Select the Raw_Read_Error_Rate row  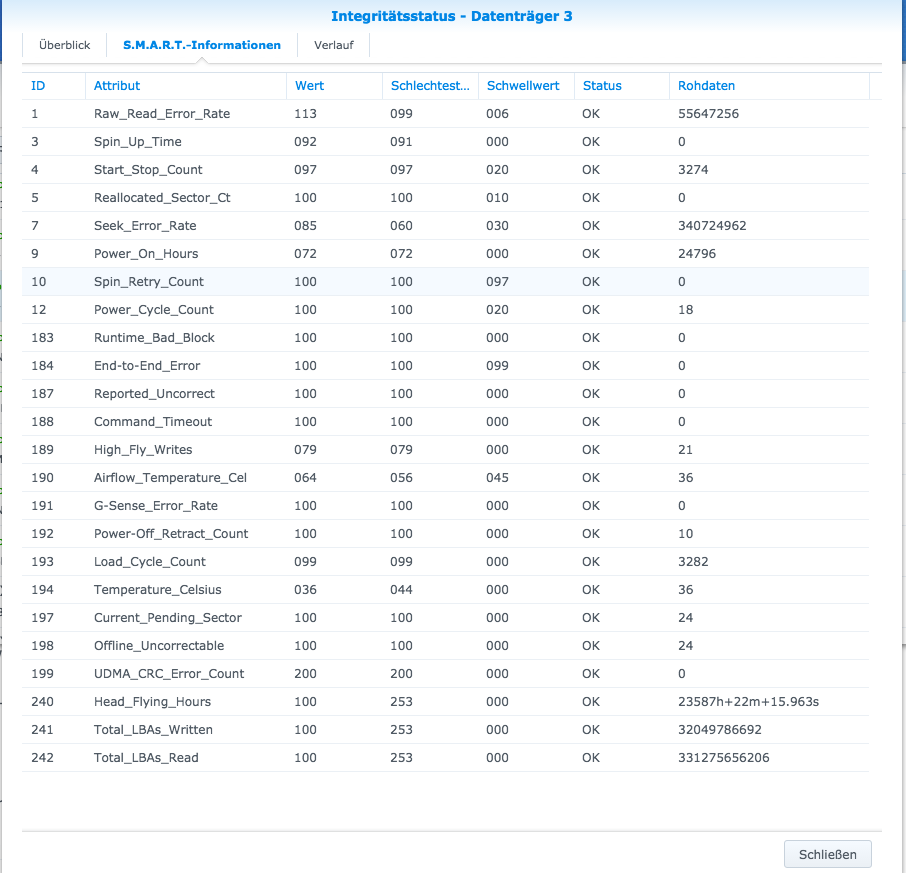pos(445,114)
